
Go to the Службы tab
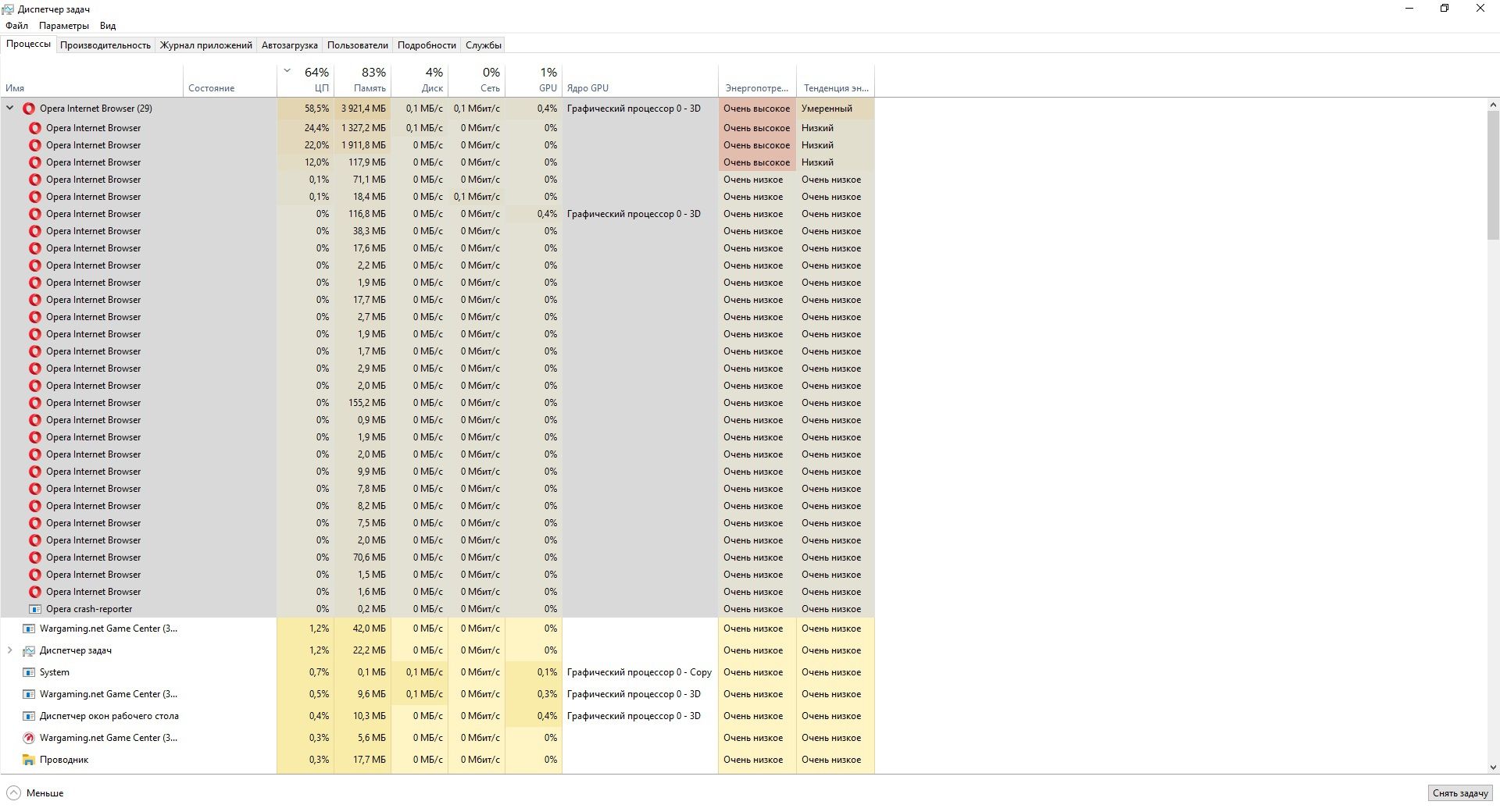point(484,45)
